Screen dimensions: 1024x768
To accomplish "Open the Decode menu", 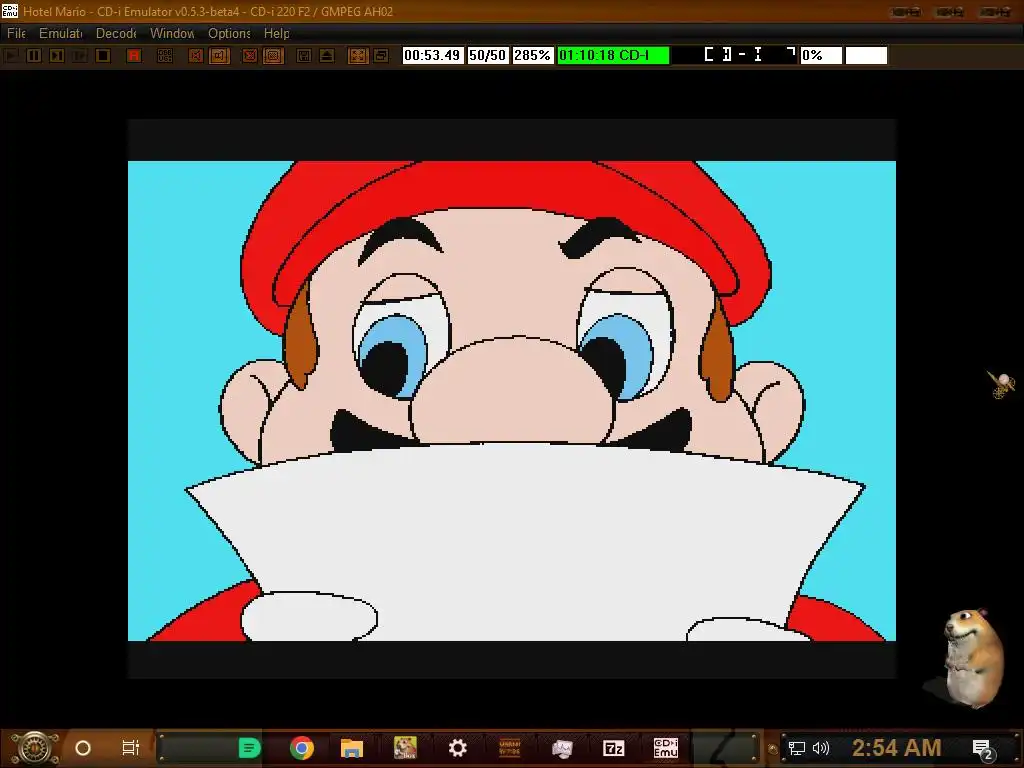I will click(x=116, y=33).
